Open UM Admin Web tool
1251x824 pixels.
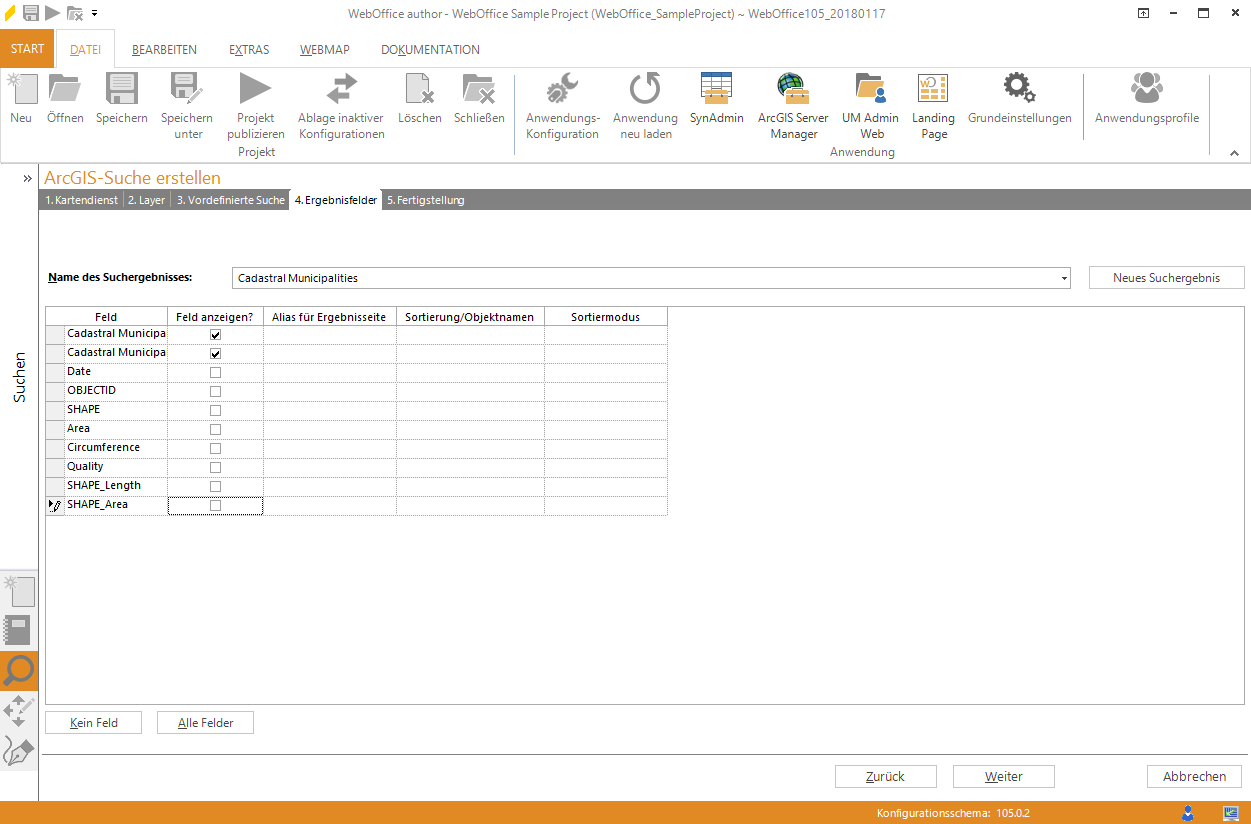pos(871,90)
